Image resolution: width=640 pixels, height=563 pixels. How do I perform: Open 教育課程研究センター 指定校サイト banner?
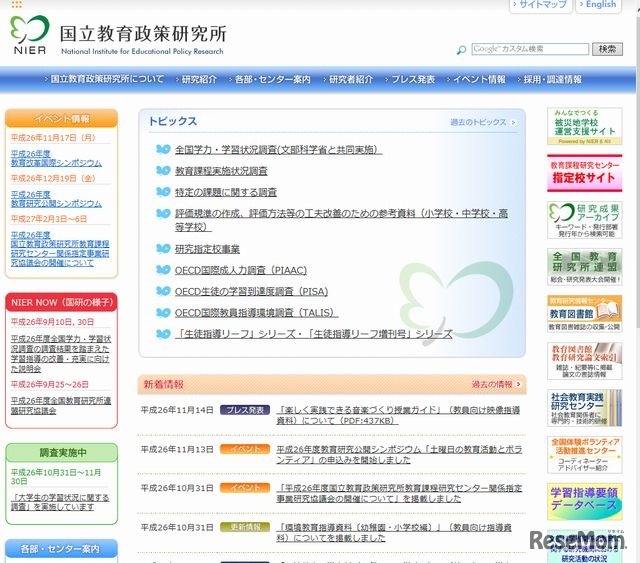coord(584,173)
